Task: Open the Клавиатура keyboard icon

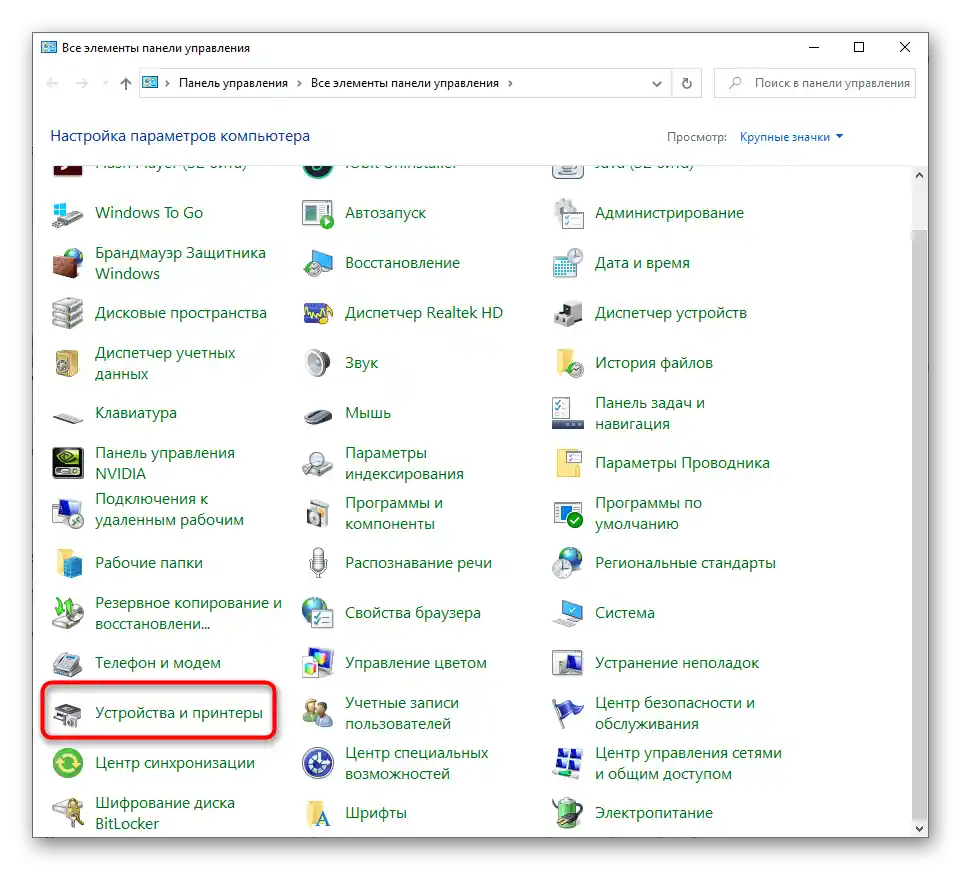Action: pyautogui.click(x=67, y=418)
